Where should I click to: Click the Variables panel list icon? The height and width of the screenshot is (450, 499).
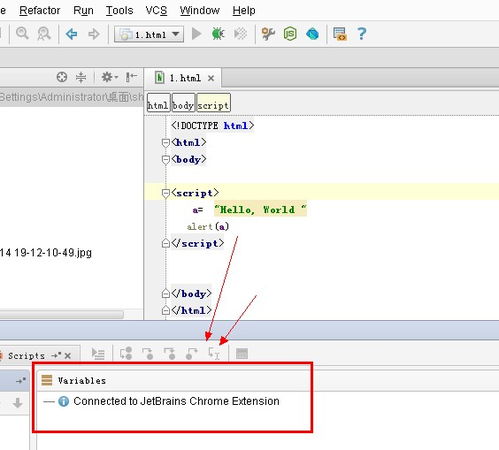[47, 380]
